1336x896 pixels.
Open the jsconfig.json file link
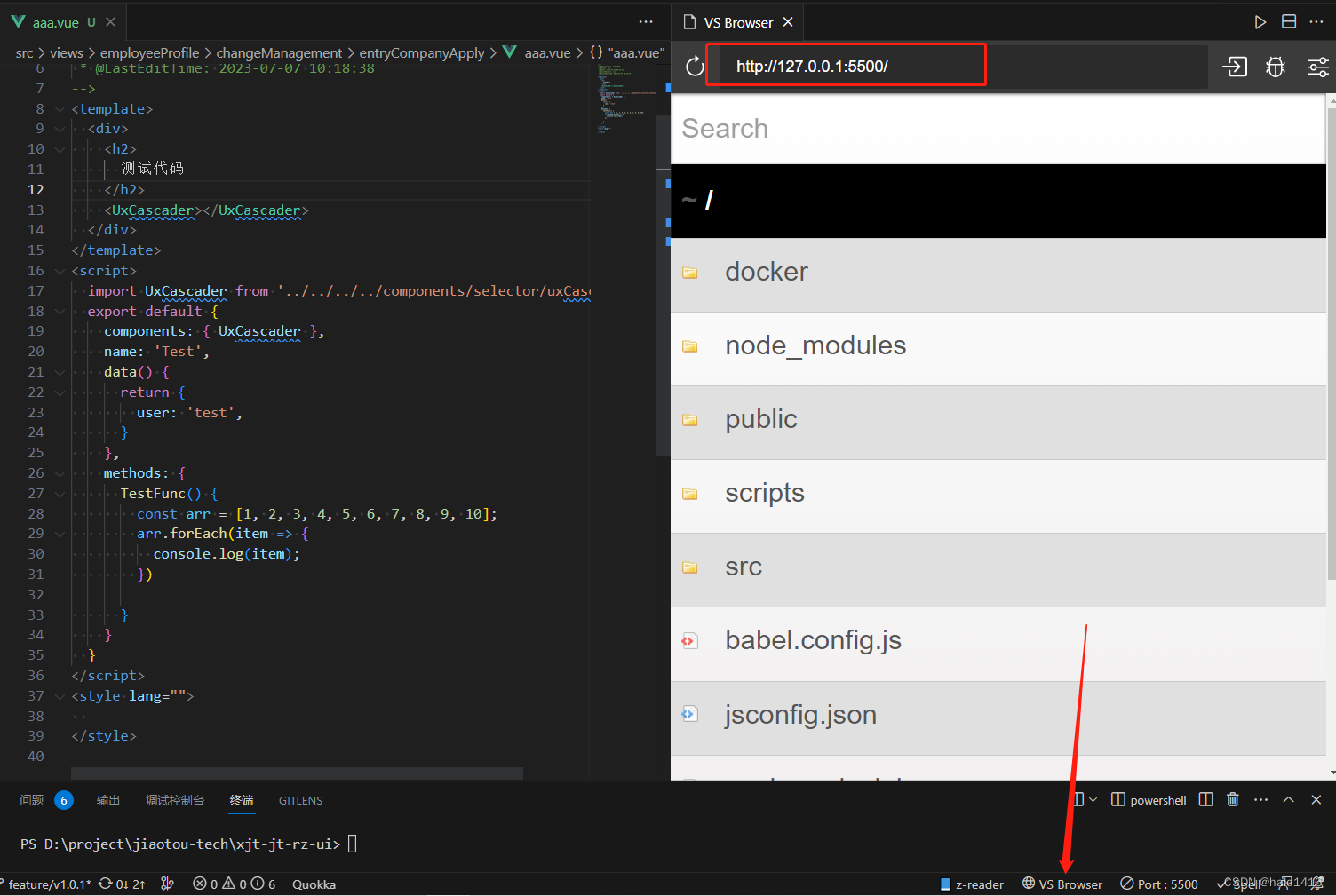click(x=800, y=714)
